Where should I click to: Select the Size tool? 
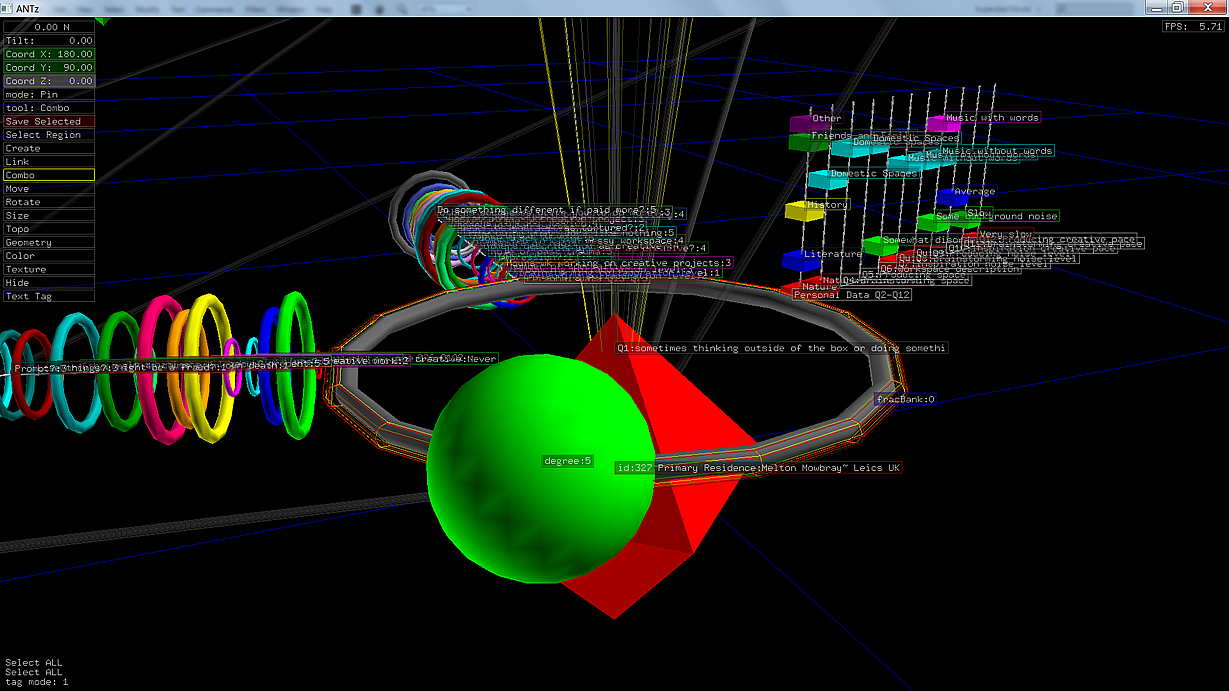pos(49,216)
